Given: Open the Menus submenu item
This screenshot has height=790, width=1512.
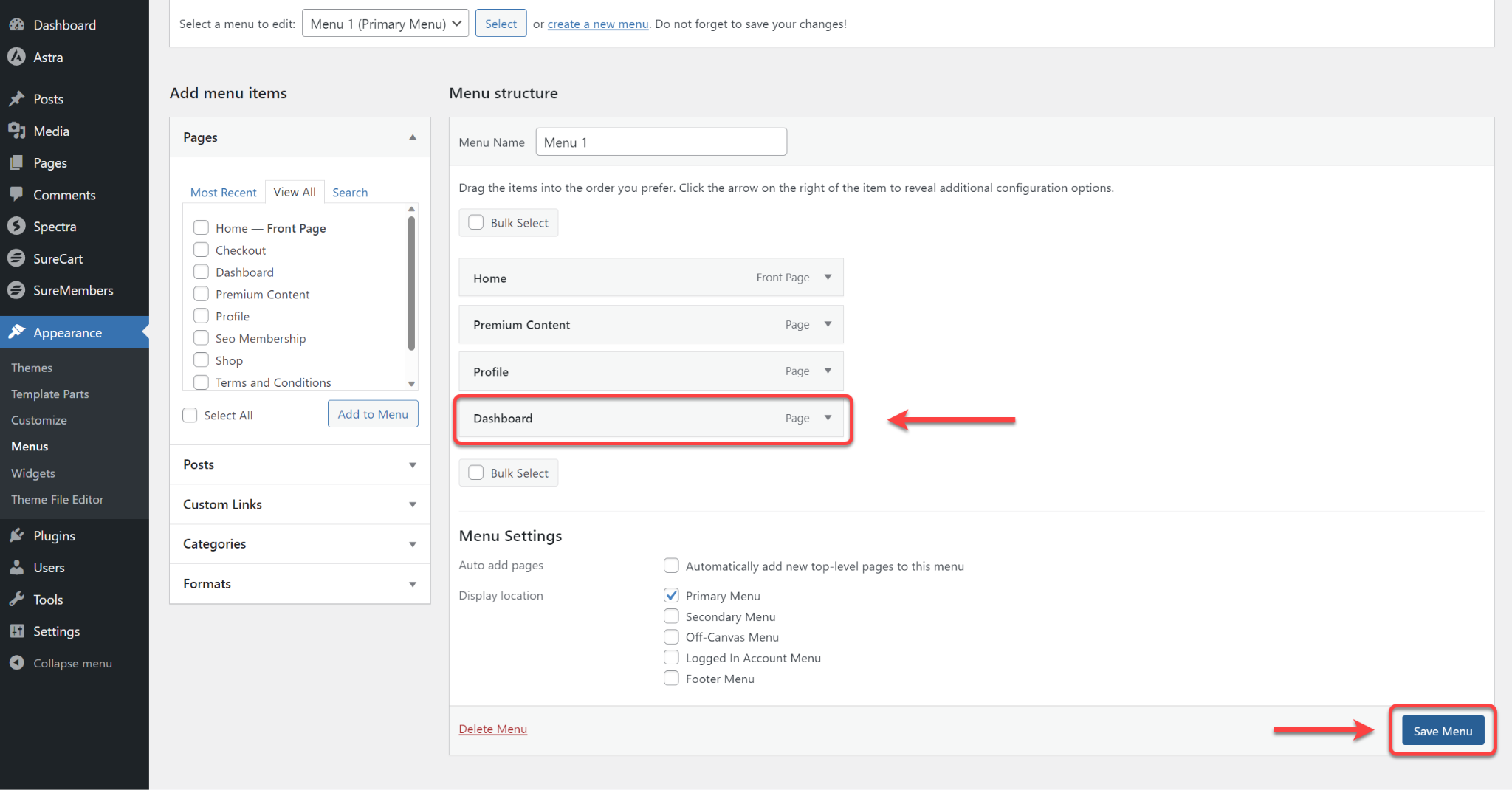Looking at the screenshot, I should (x=30, y=447).
